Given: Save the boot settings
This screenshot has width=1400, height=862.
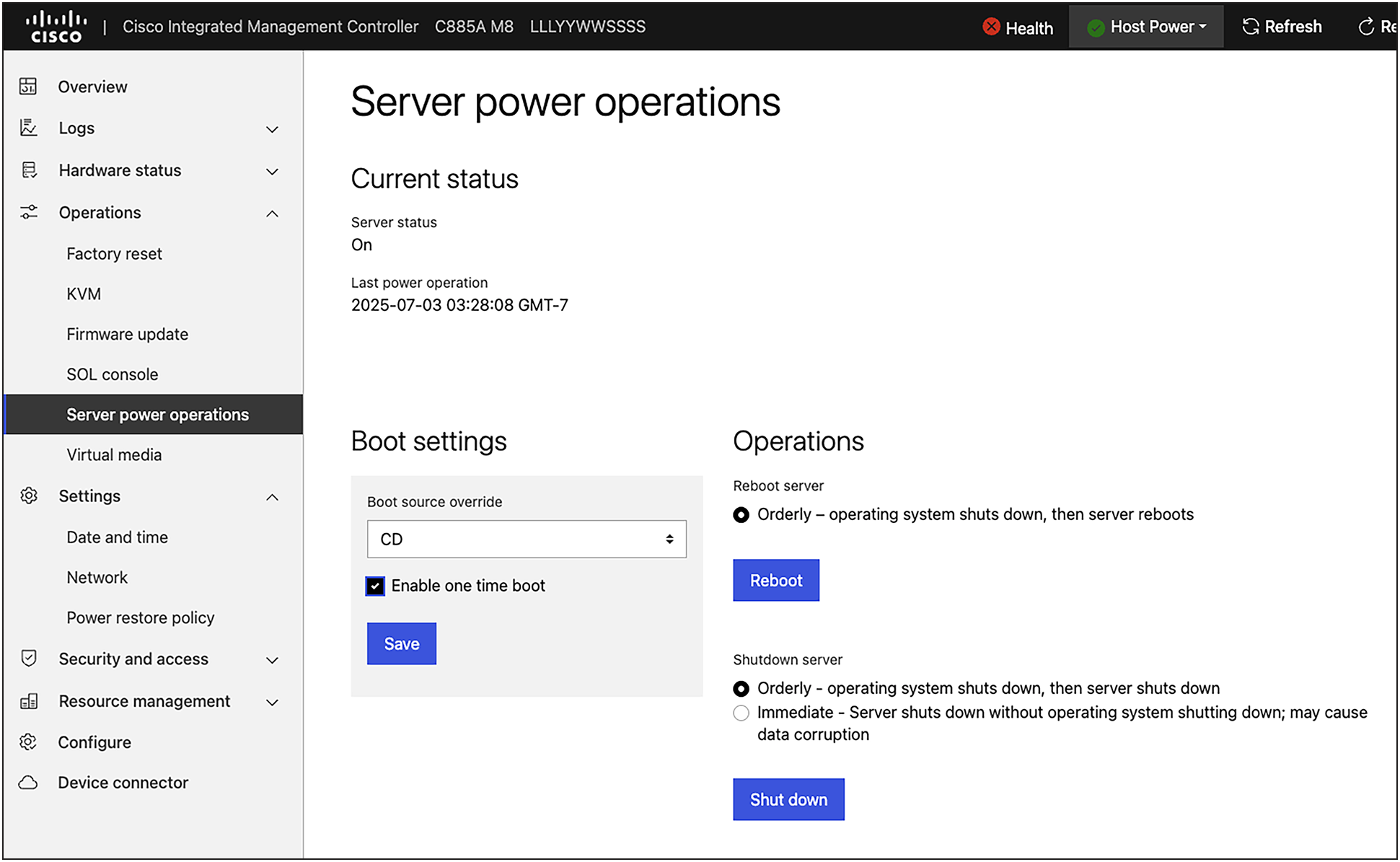Looking at the screenshot, I should click(x=401, y=643).
